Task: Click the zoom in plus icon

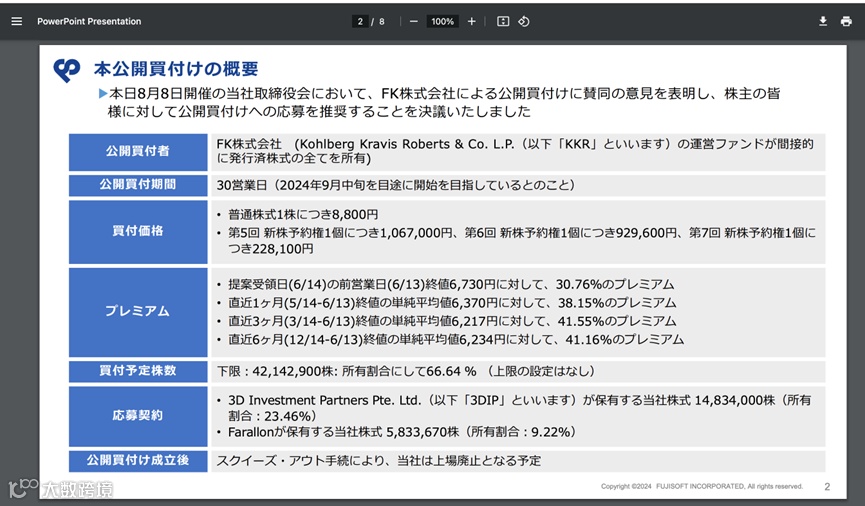Action: pyautogui.click(x=472, y=22)
